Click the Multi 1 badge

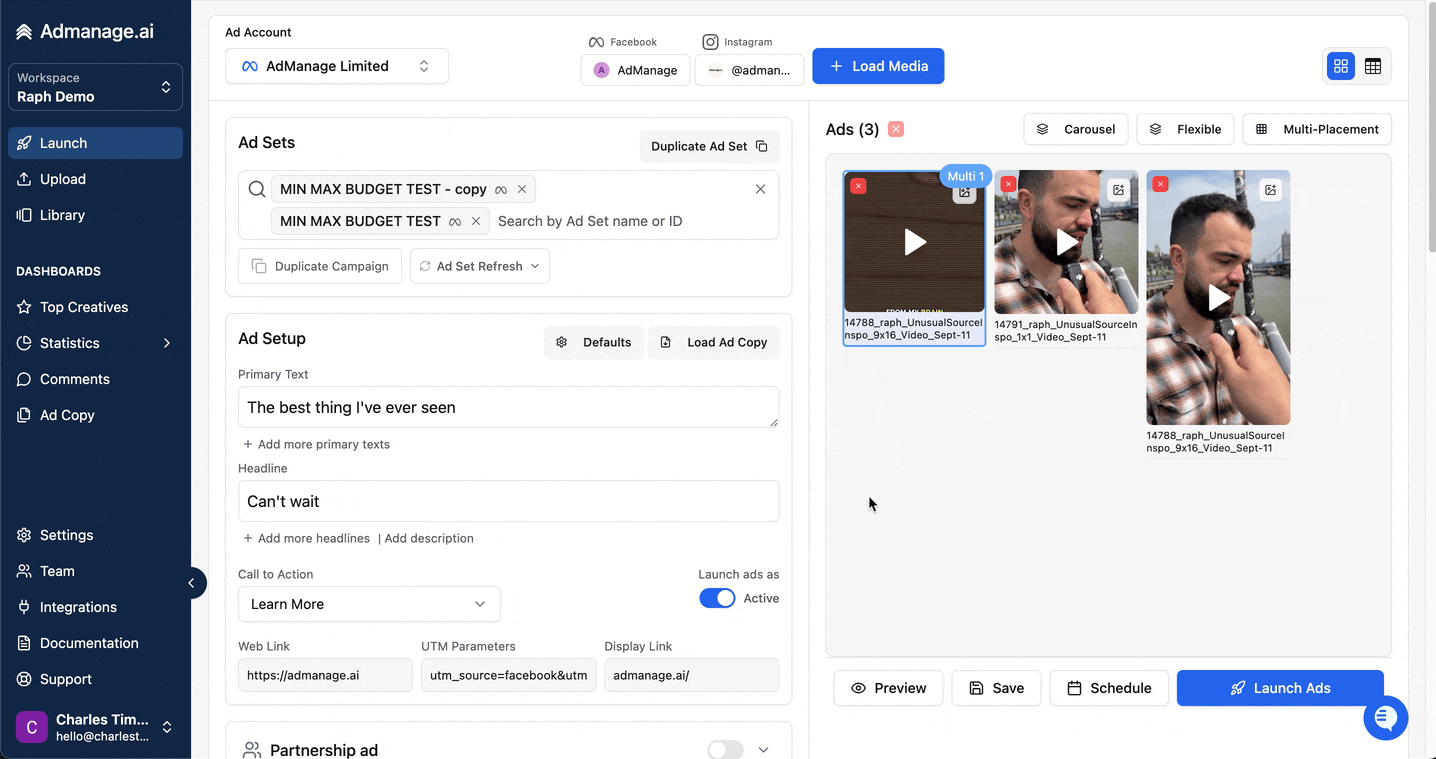coord(966,176)
